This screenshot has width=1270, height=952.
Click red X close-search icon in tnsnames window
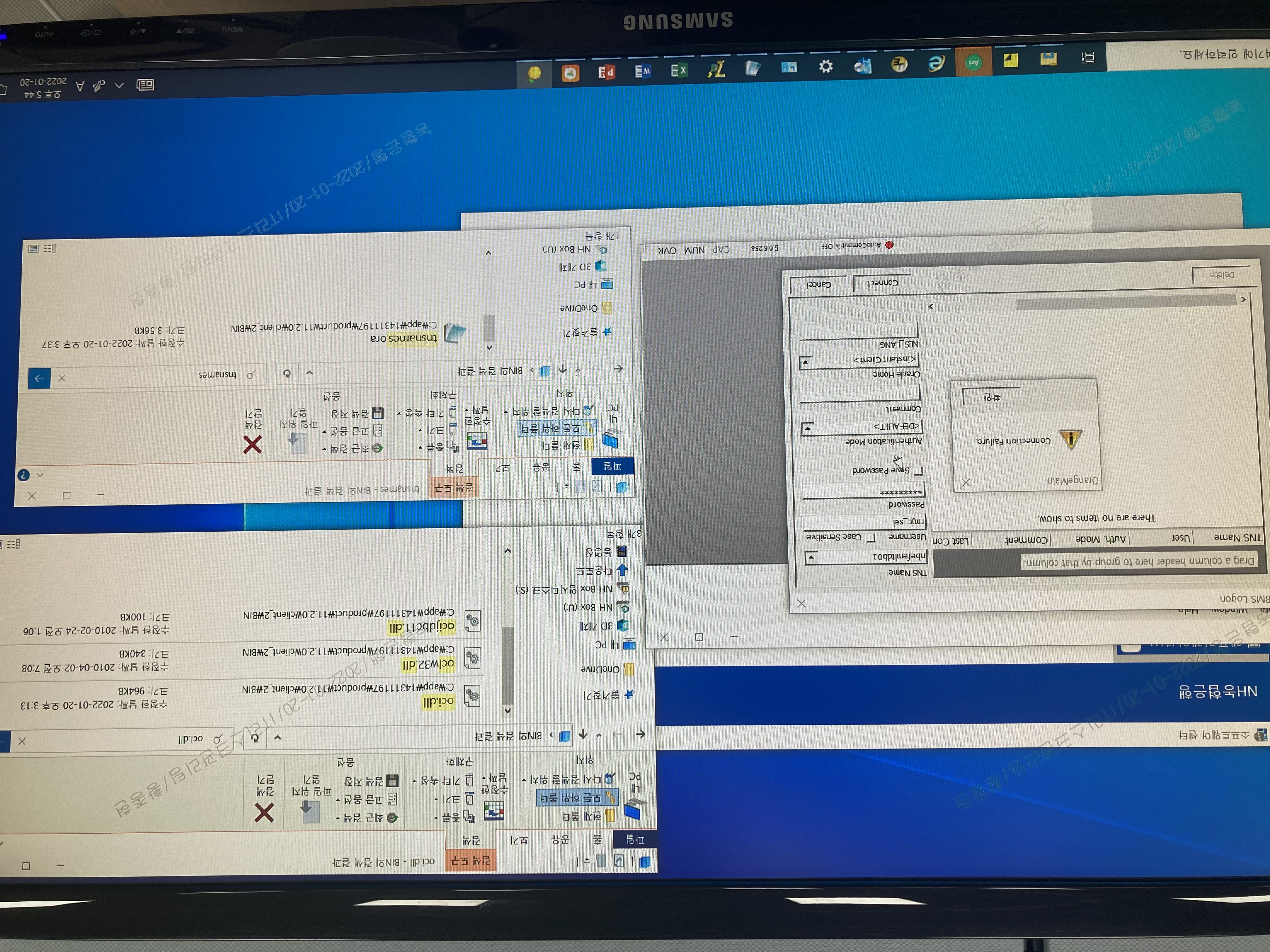point(252,444)
